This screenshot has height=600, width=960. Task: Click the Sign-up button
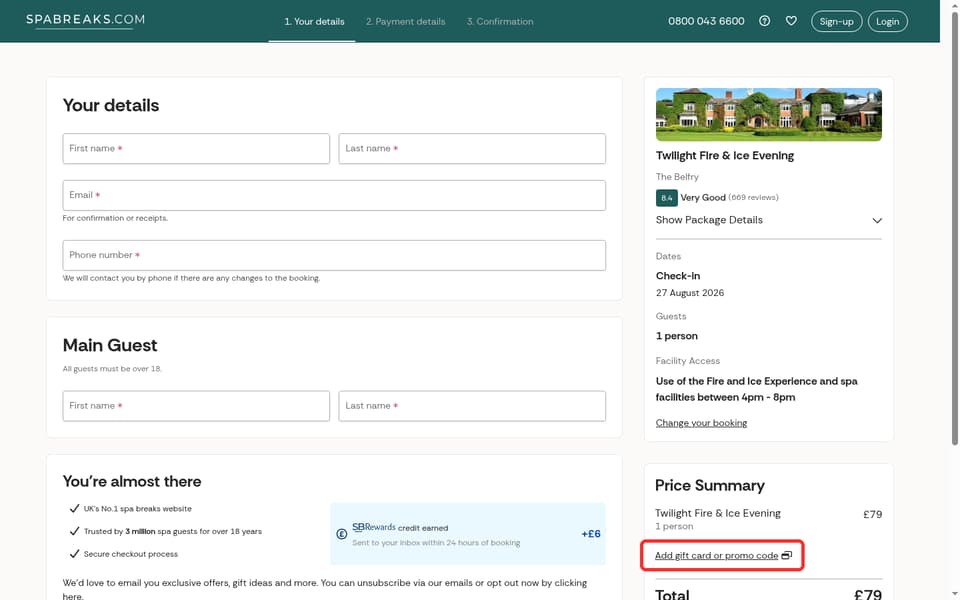(x=836, y=21)
